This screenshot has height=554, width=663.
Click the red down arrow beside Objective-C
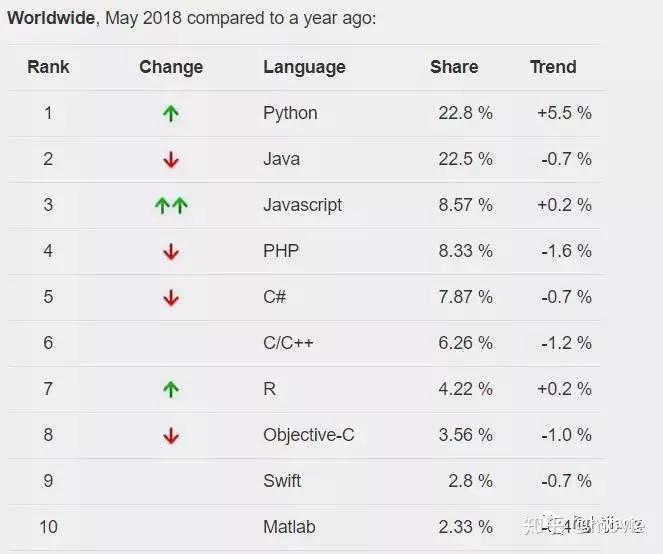171,436
